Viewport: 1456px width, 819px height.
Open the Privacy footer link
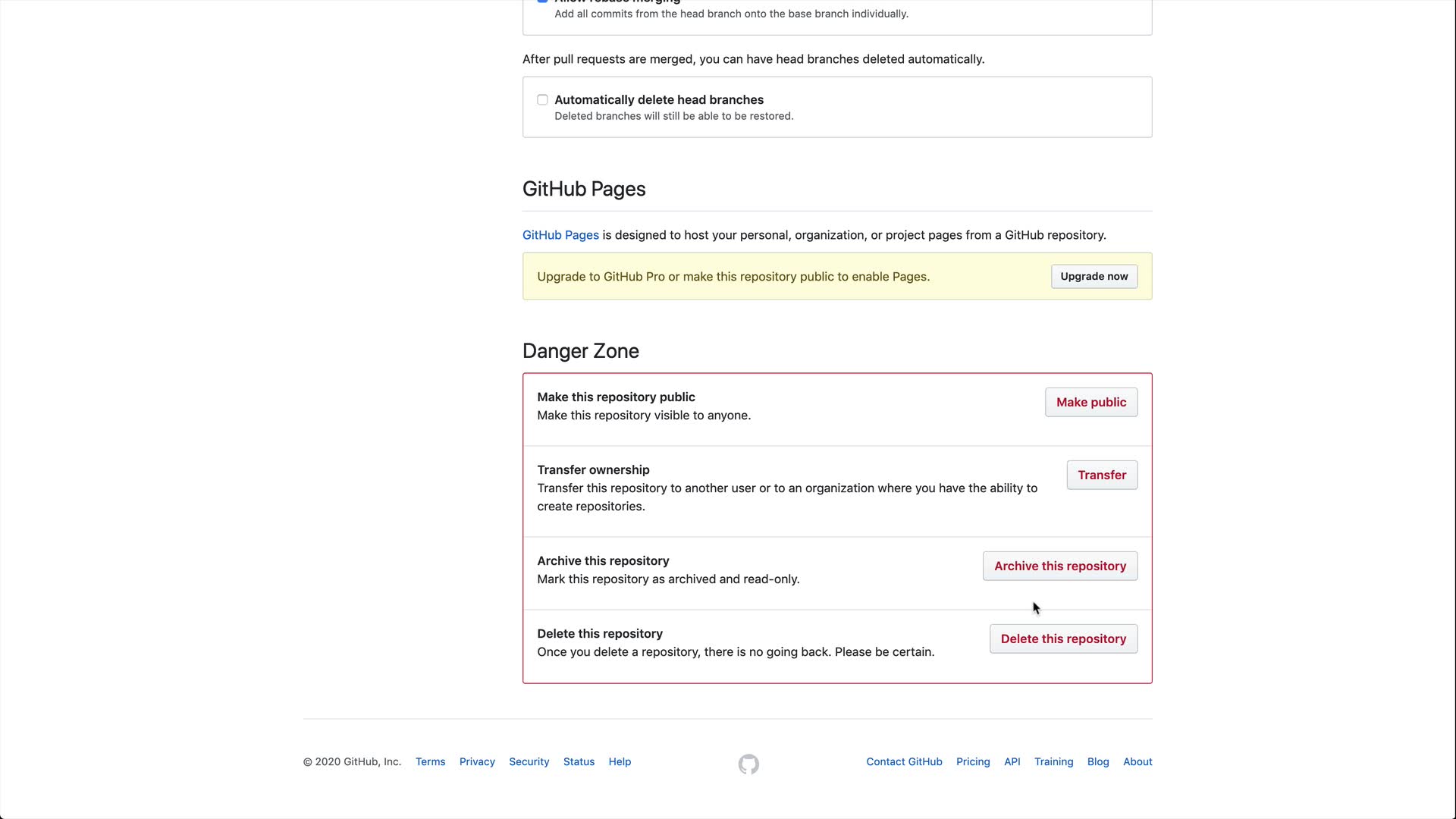point(477,761)
